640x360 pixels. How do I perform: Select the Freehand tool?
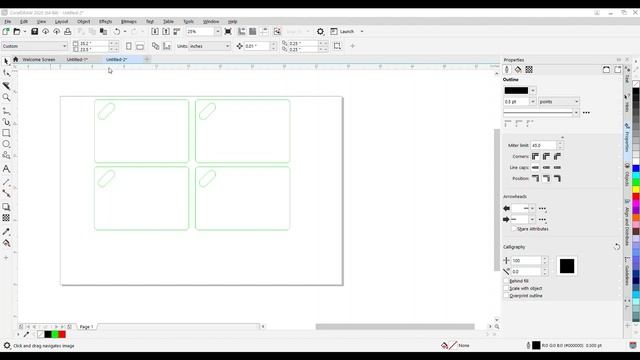click(x=6, y=111)
